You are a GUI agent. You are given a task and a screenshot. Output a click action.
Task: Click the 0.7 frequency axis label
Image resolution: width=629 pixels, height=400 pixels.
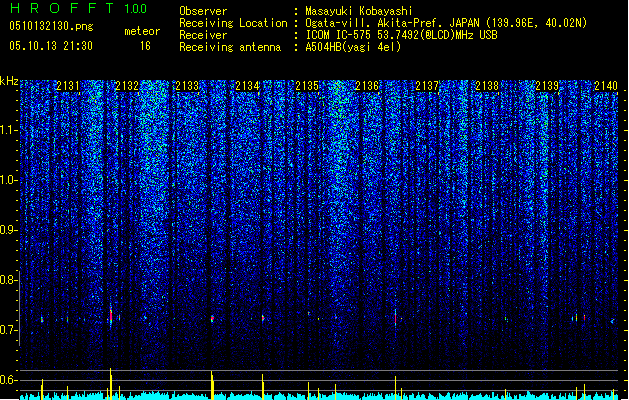tap(8, 330)
